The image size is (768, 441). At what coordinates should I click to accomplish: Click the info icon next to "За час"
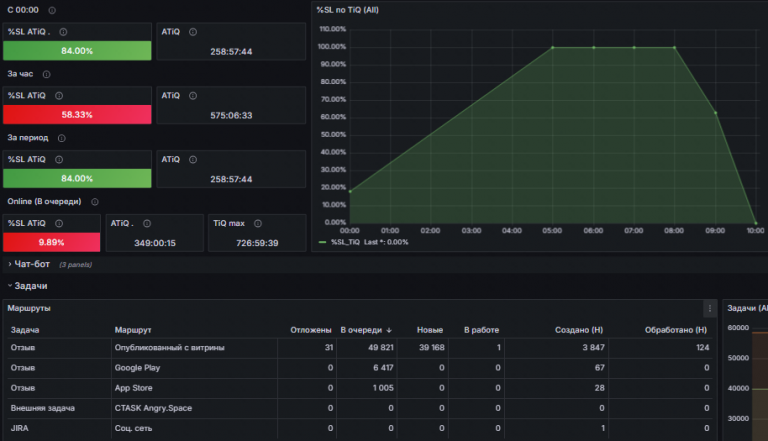coord(47,74)
